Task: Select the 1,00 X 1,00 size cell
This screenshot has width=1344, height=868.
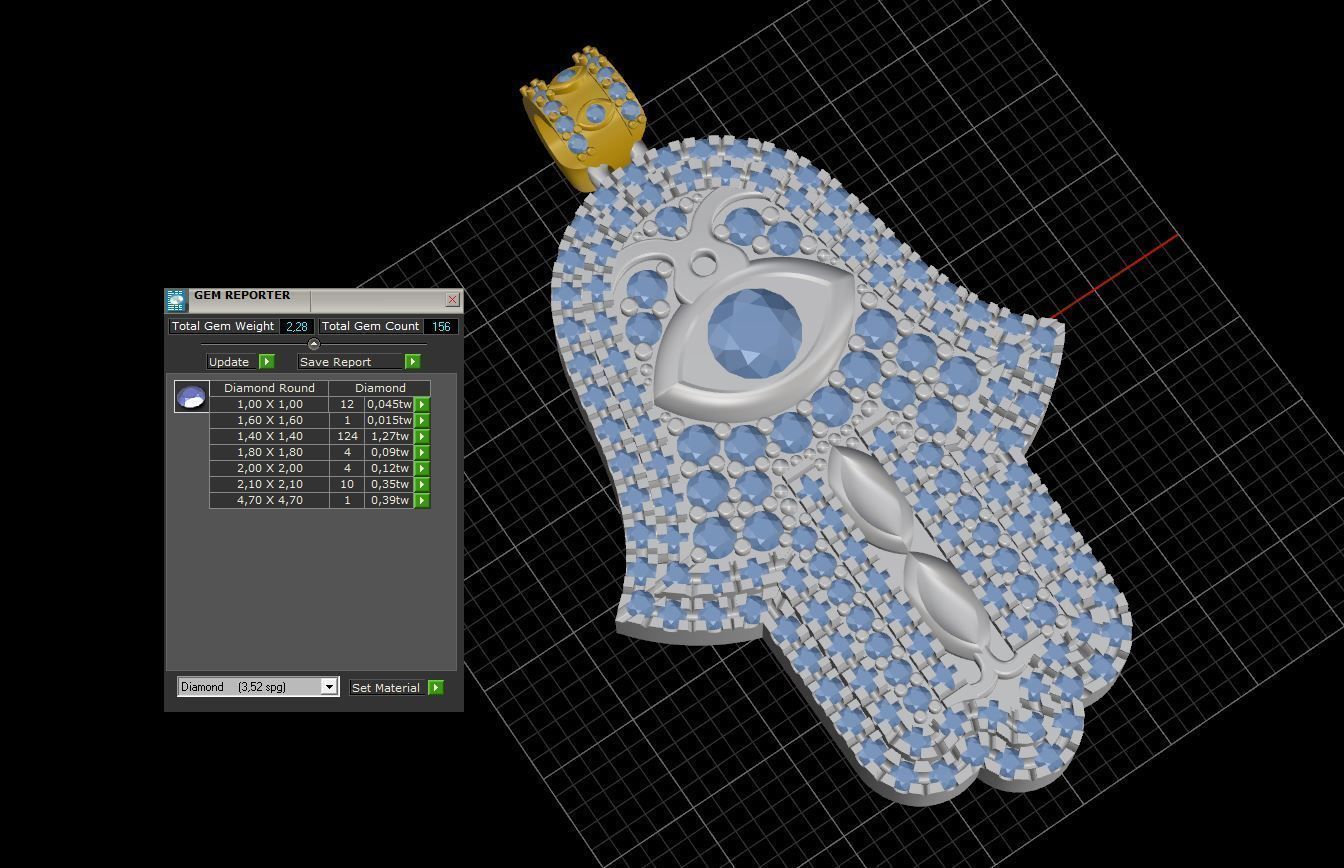Action: pyautogui.click(x=269, y=404)
